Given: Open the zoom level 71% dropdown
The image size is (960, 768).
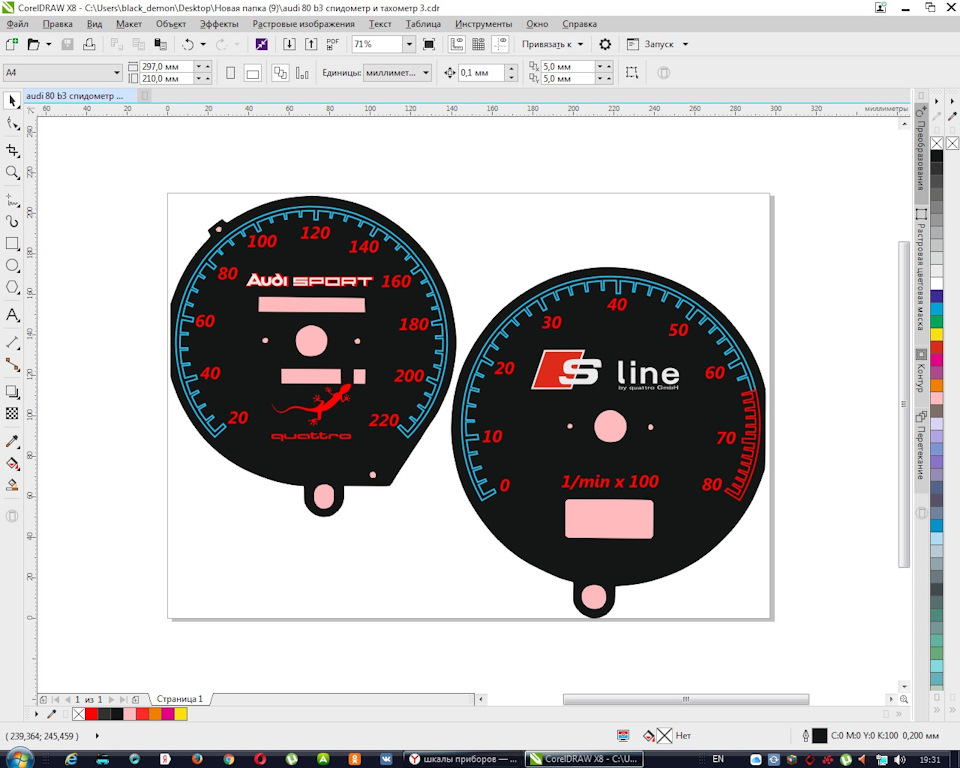Looking at the screenshot, I should (x=409, y=44).
